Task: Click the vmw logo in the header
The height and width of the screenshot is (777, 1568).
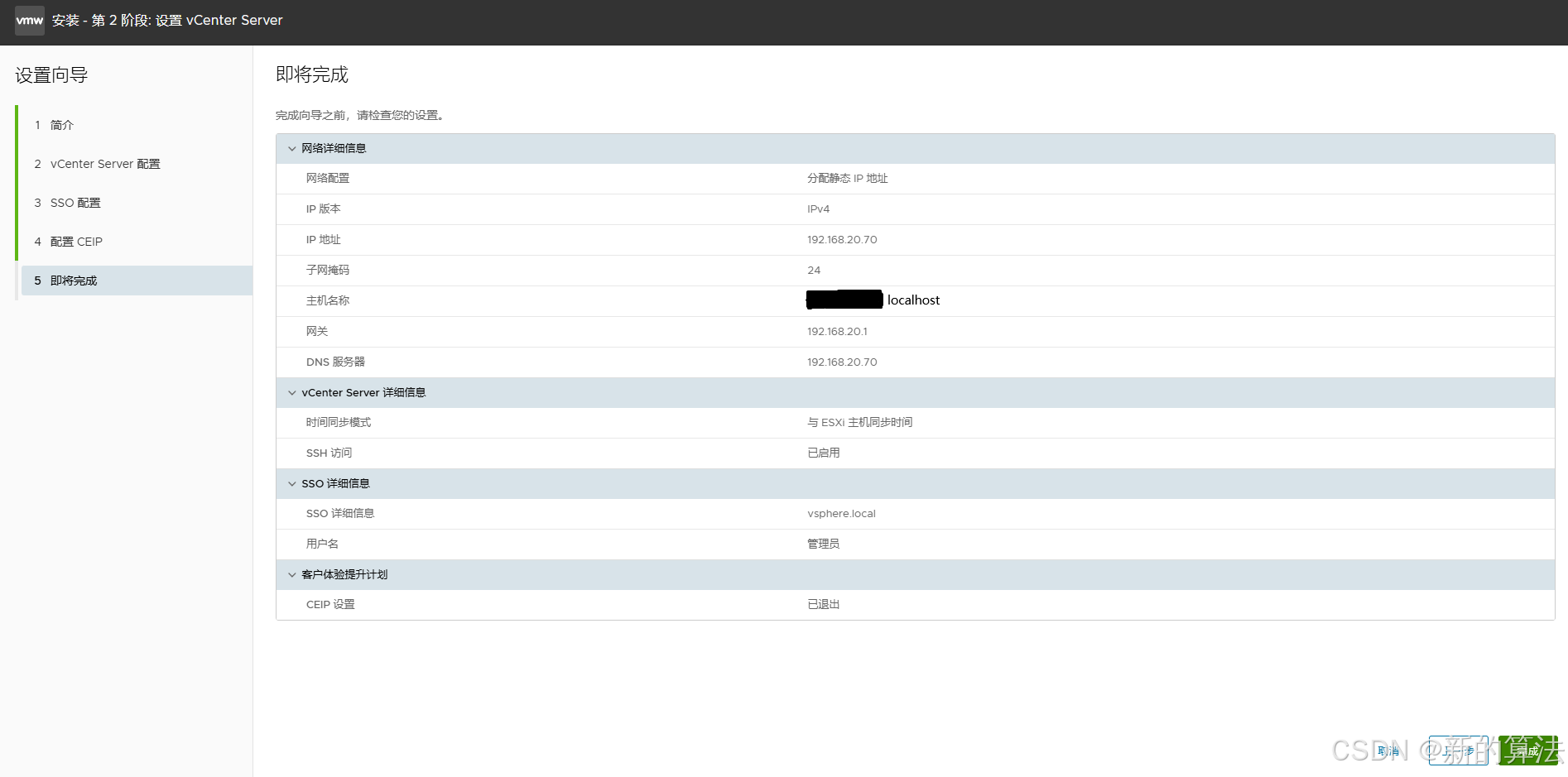Action: pos(30,20)
